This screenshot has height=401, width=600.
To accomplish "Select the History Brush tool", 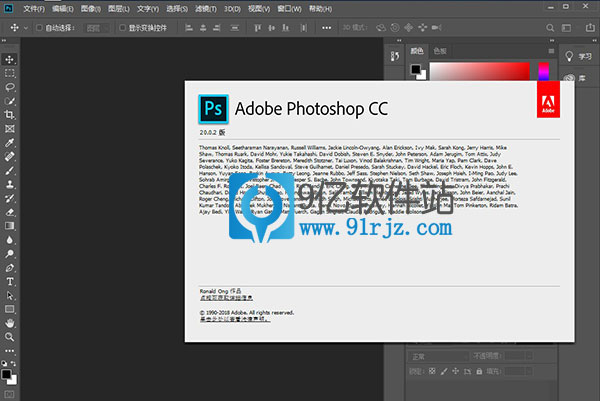I will coord(10,198).
